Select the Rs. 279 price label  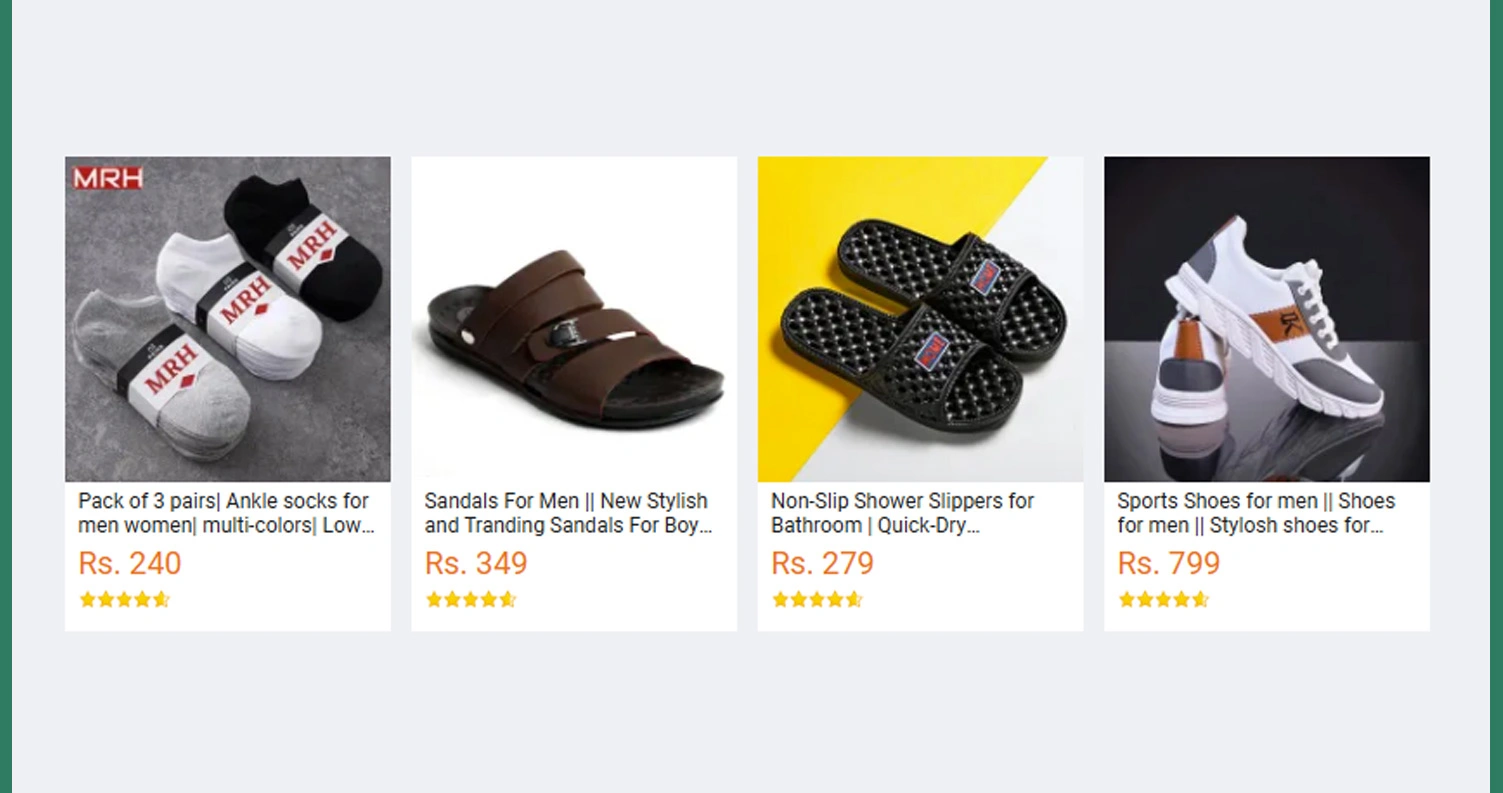(x=822, y=563)
